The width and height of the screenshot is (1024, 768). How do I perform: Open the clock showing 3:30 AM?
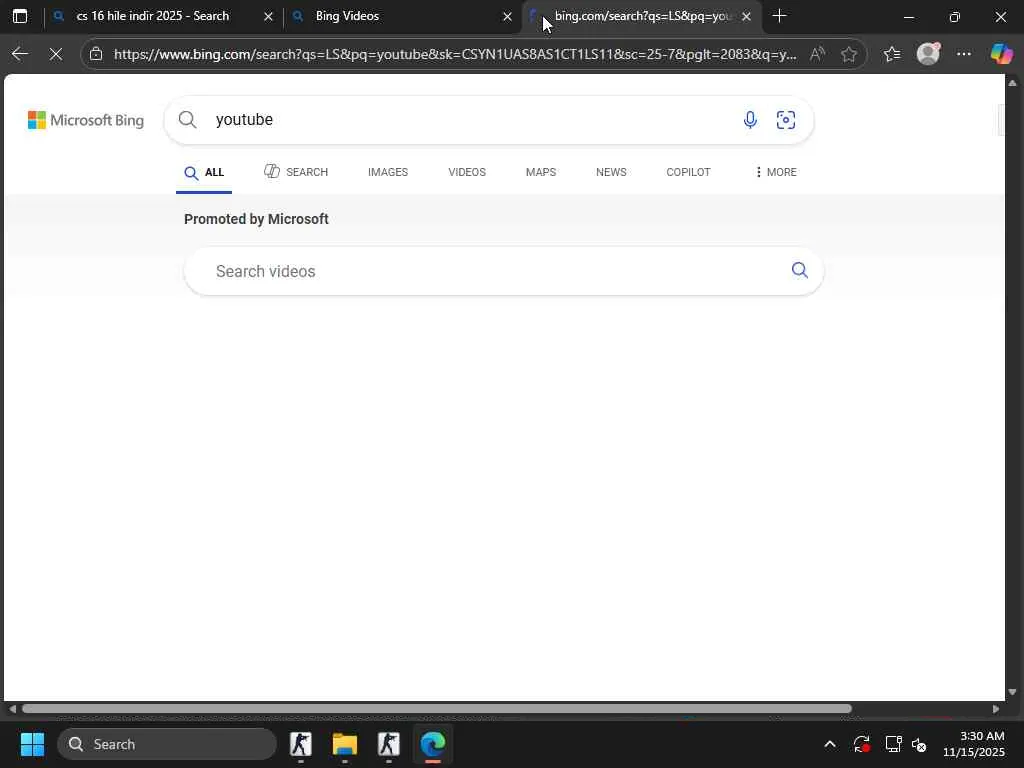click(973, 744)
